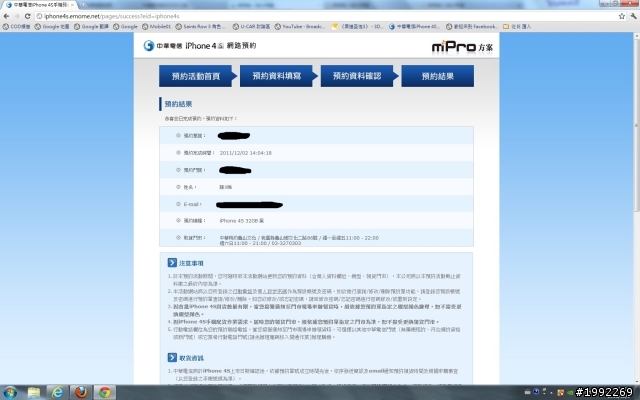Bookmark this page with the star icon
Viewport: 640px width, 400px height.
coord(622,16)
